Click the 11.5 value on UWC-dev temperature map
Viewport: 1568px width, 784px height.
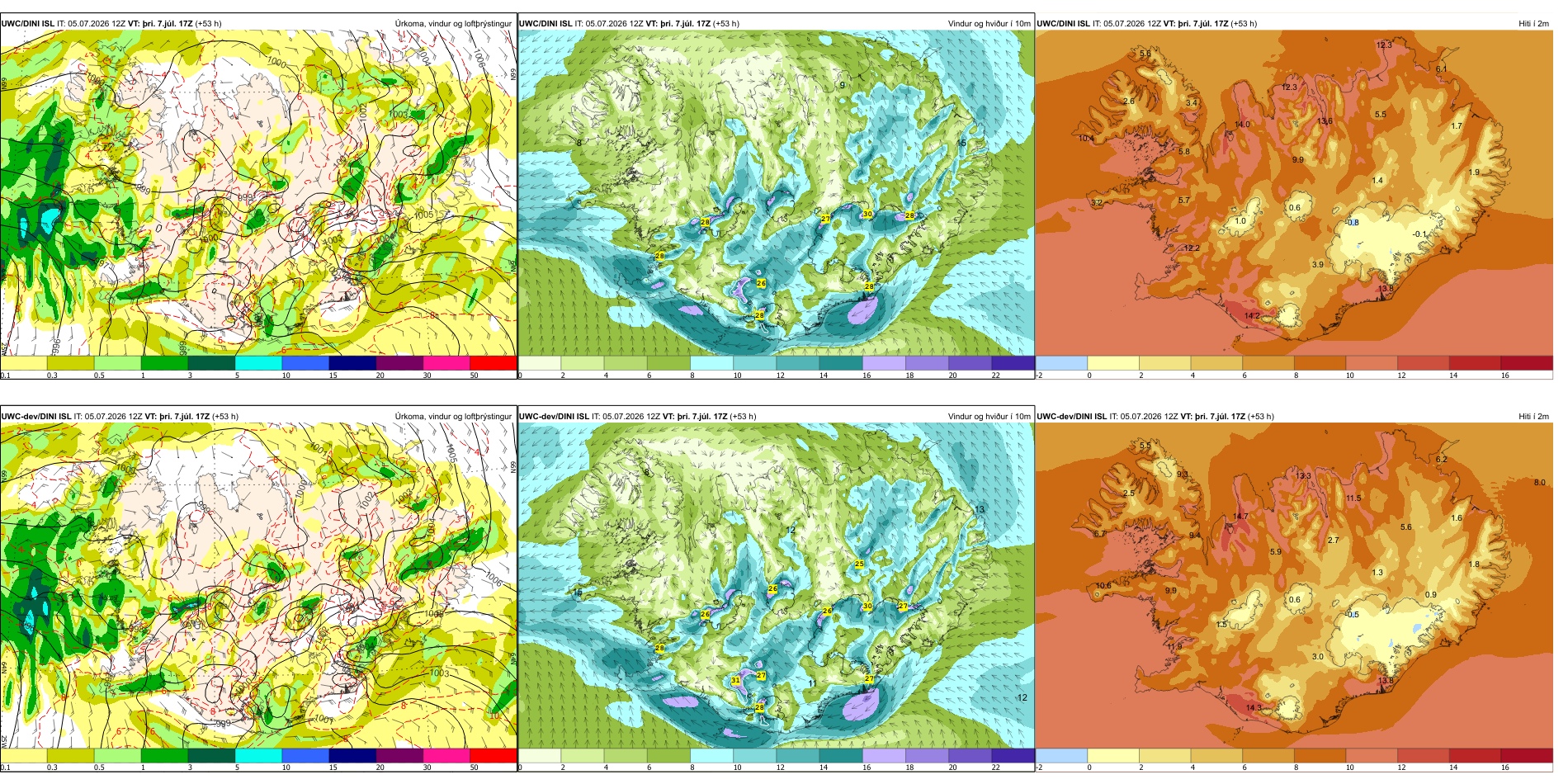pos(1353,498)
